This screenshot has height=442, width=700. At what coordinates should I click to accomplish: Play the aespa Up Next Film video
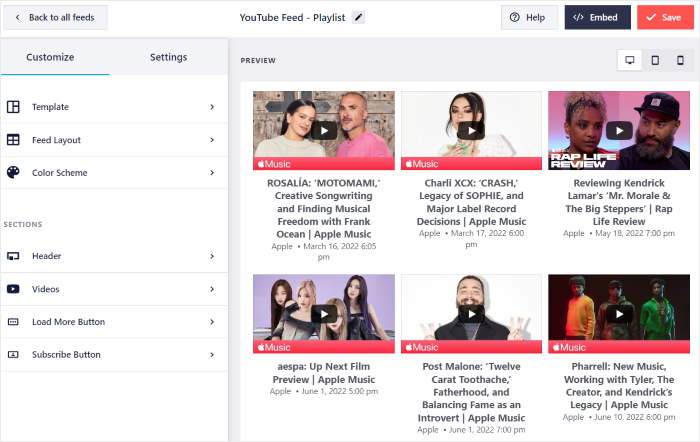coord(324,314)
